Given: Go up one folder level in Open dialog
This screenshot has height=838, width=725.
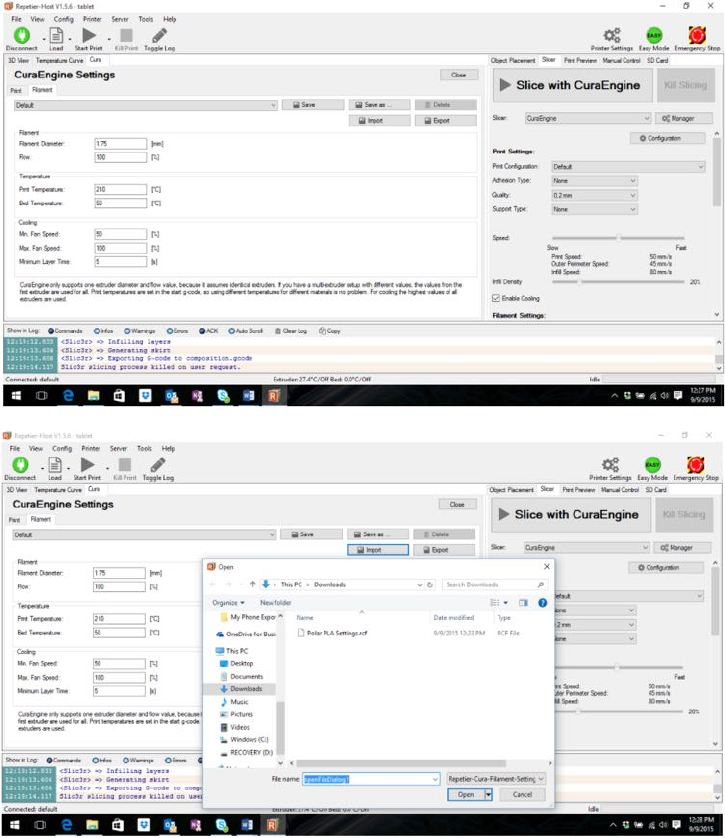Looking at the screenshot, I should click(252, 585).
